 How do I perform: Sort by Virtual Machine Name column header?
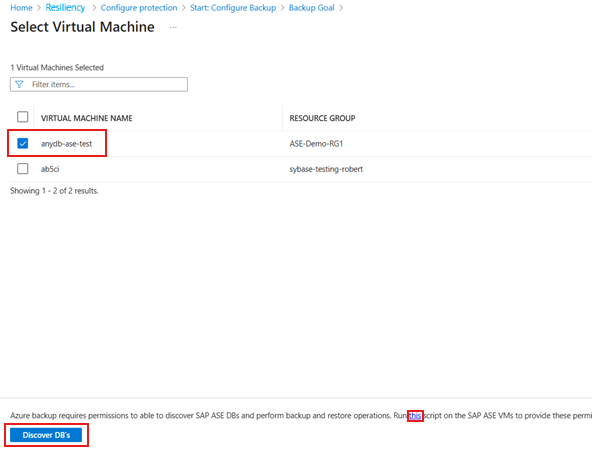click(x=87, y=118)
